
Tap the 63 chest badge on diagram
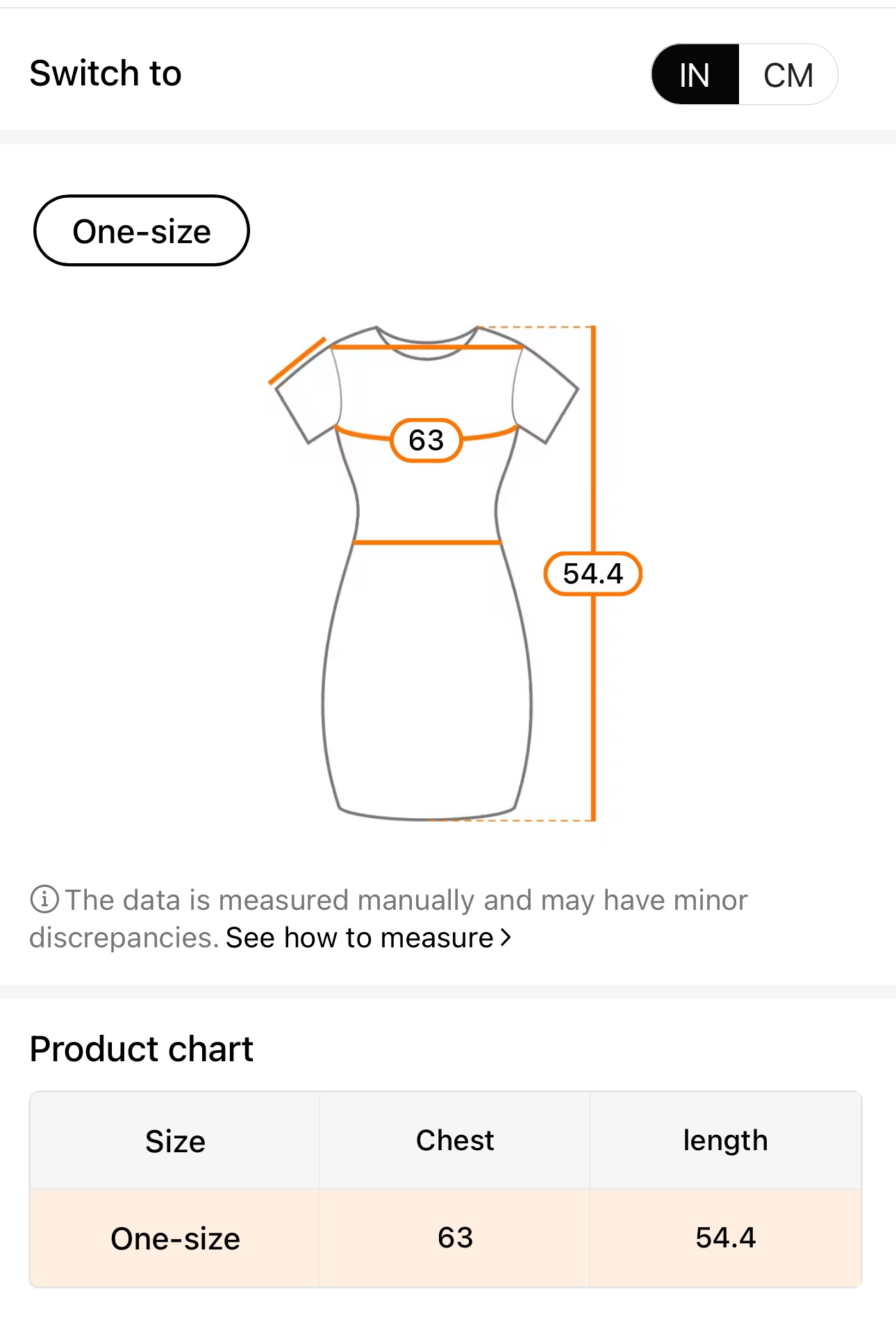(426, 440)
